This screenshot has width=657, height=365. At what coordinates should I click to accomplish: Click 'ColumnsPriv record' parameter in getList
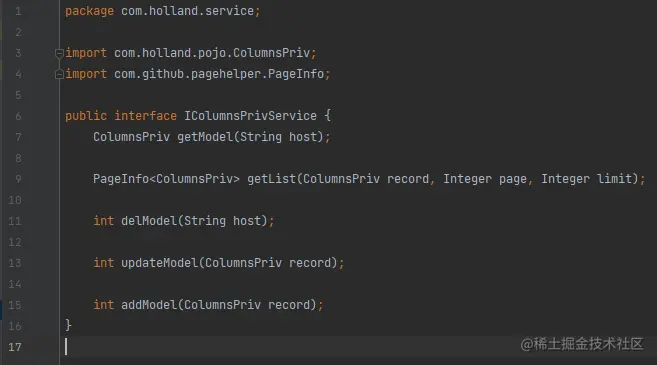pos(366,179)
